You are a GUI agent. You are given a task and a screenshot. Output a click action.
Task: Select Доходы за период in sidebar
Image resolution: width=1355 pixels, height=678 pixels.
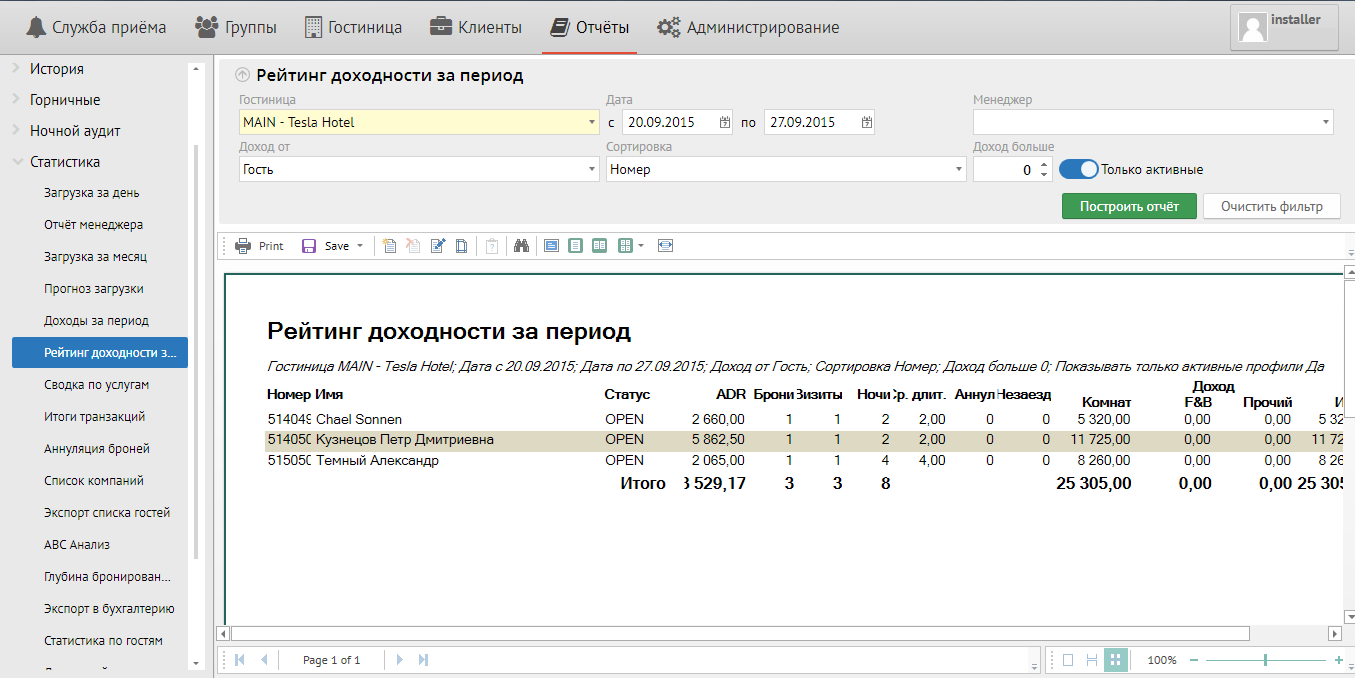pos(96,321)
